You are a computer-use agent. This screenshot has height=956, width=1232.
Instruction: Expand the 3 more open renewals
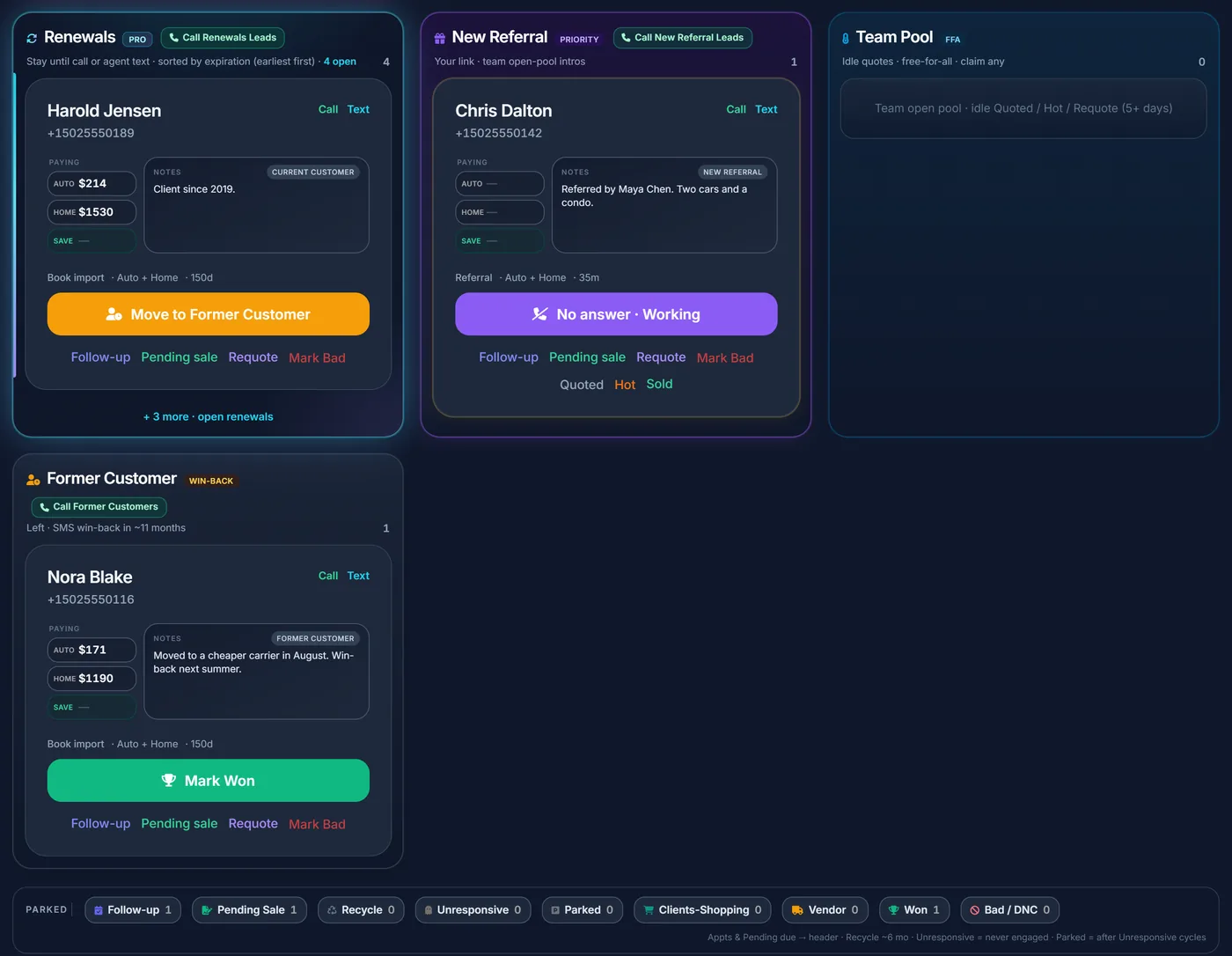[209, 416]
